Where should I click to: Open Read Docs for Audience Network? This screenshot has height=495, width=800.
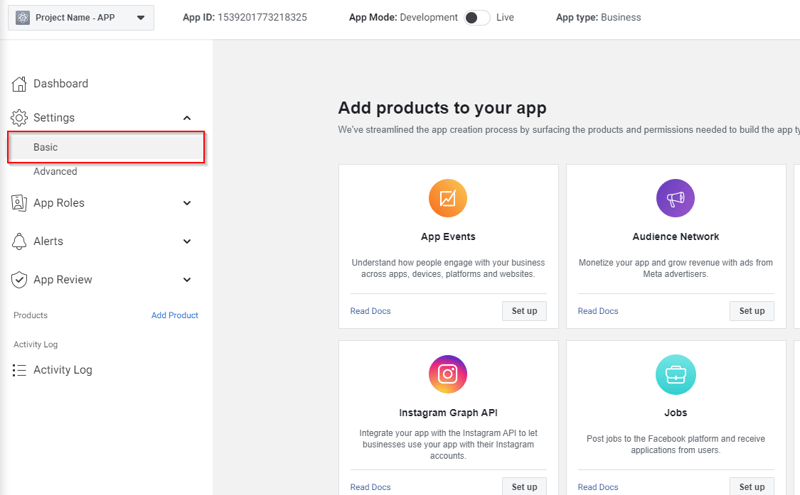coord(598,311)
